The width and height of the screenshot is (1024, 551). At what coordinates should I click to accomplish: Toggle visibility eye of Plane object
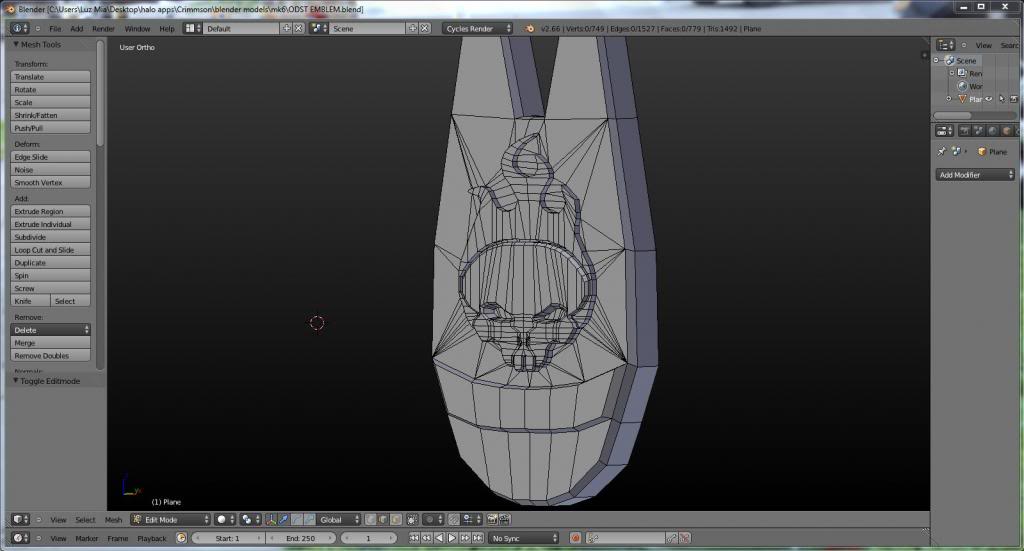tap(989, 99)
